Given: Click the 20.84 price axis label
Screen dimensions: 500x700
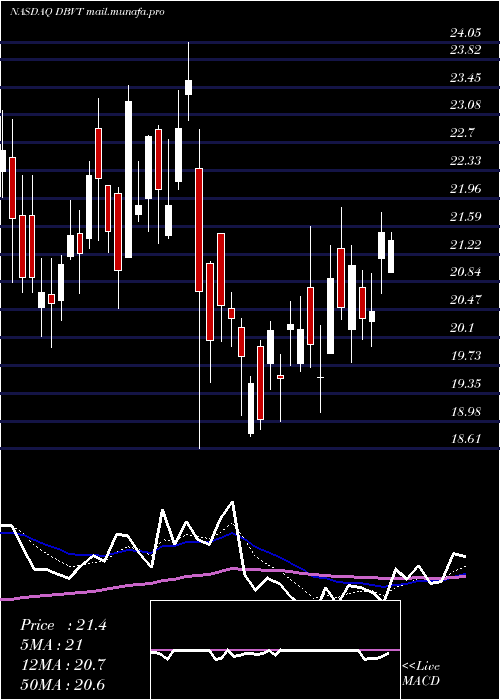Looking at the screenshot, I should point(465,272).
